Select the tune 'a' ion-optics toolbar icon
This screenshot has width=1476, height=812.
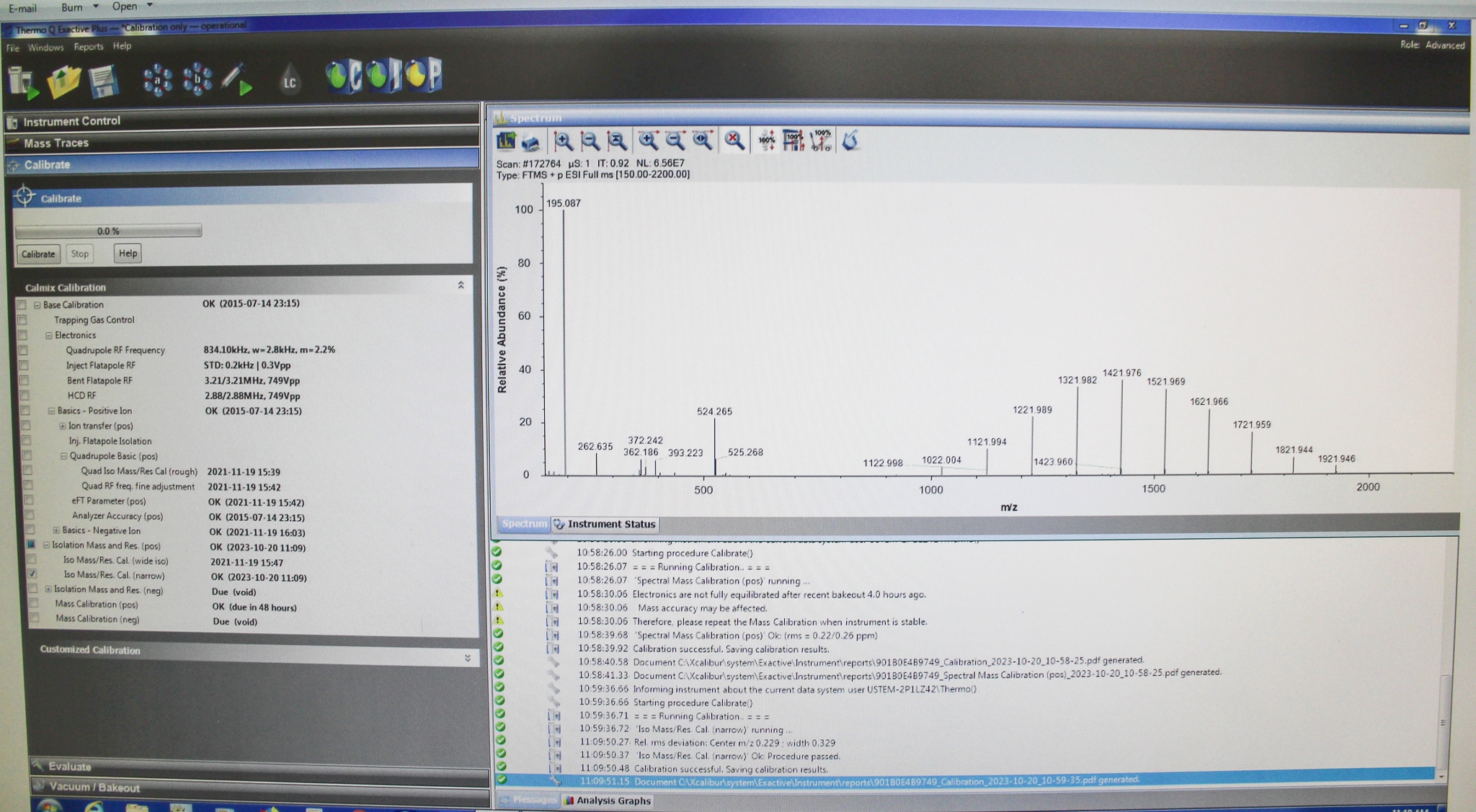(x=157, y=78)
